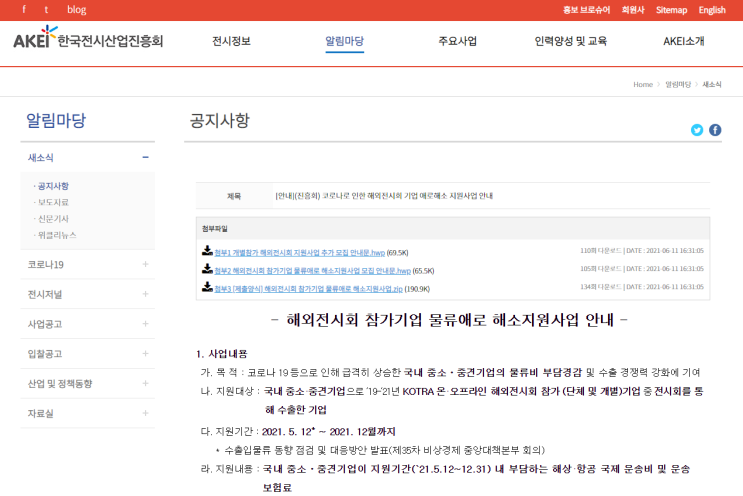
Task: Select 위클리뉴스 in sidebar submenu
Action: point(57,235)
